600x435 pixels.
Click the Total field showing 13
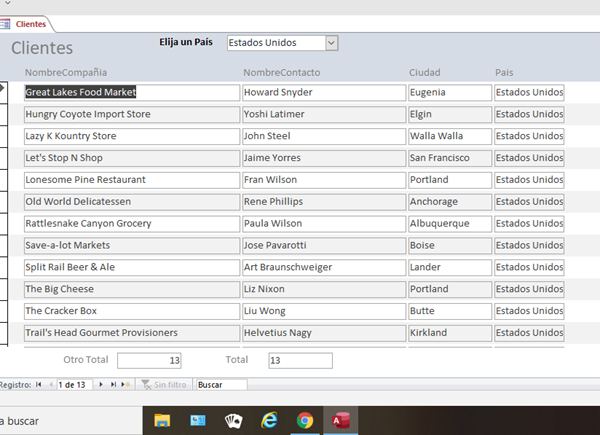click(x=300, y=360)
